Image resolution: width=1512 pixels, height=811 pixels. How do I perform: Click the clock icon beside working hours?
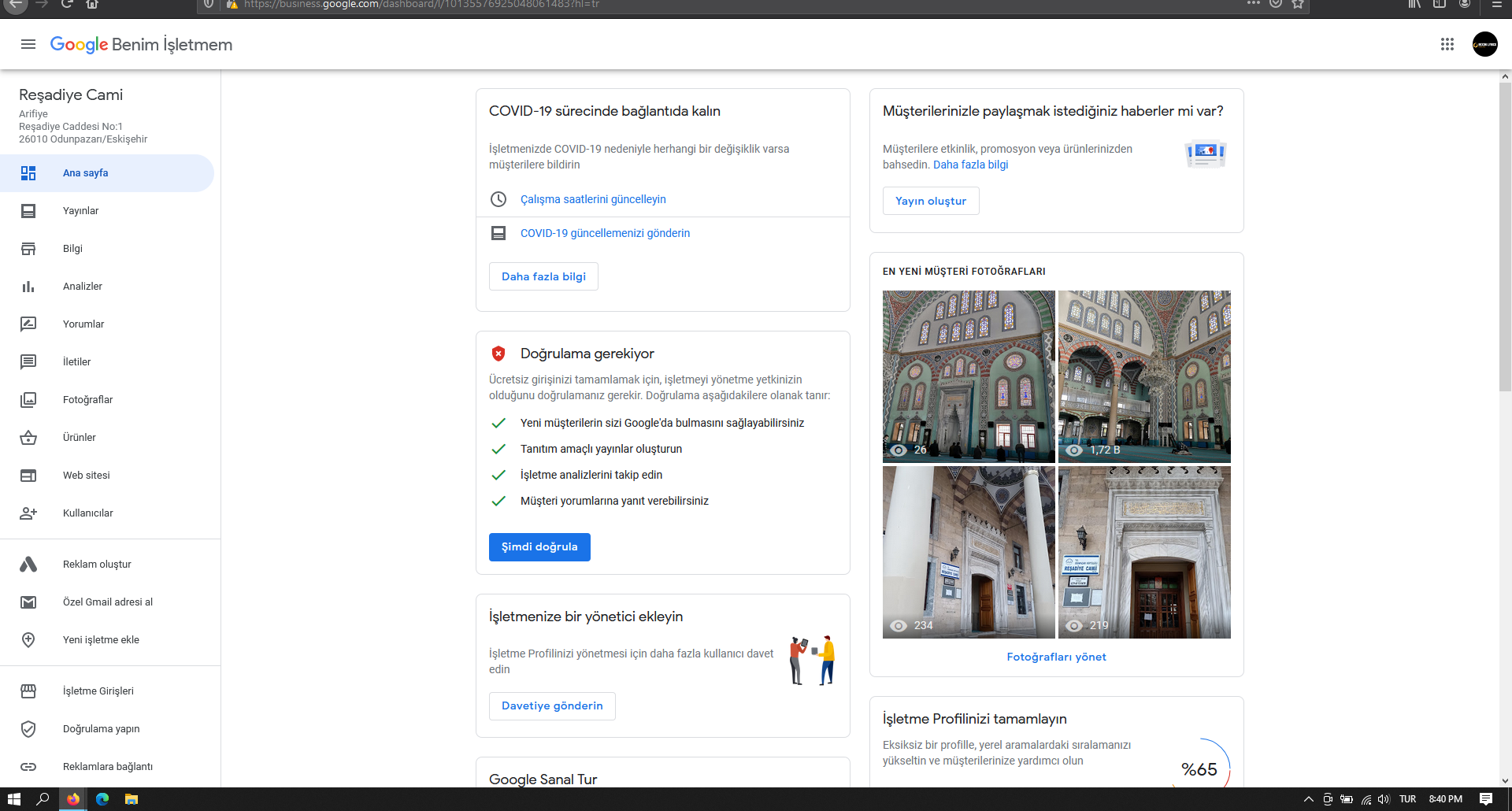tap(498, 199)
